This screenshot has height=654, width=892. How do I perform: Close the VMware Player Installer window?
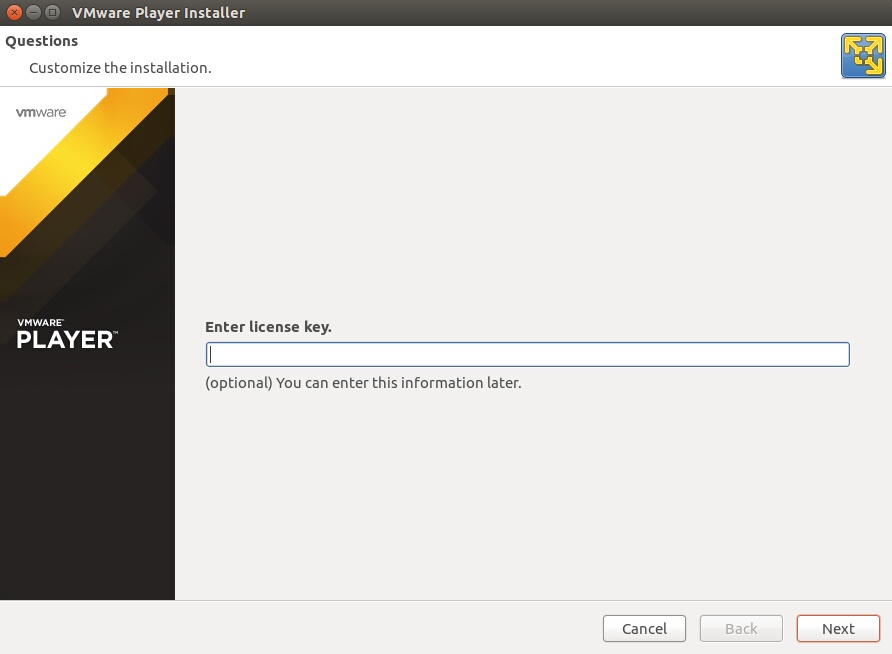pyautogui.click(x=15, y=12)
